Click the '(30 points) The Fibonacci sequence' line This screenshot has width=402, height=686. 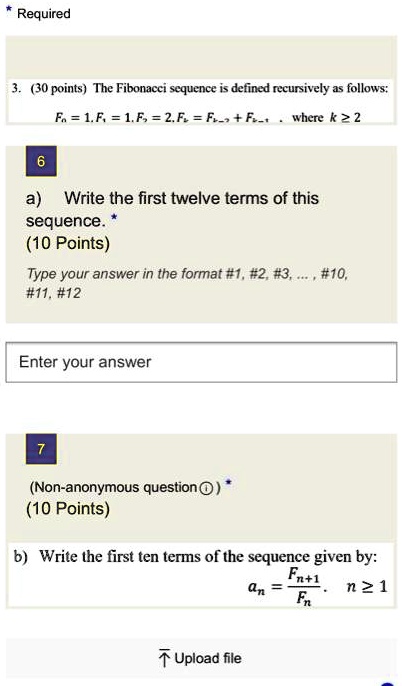coord(200,89)
